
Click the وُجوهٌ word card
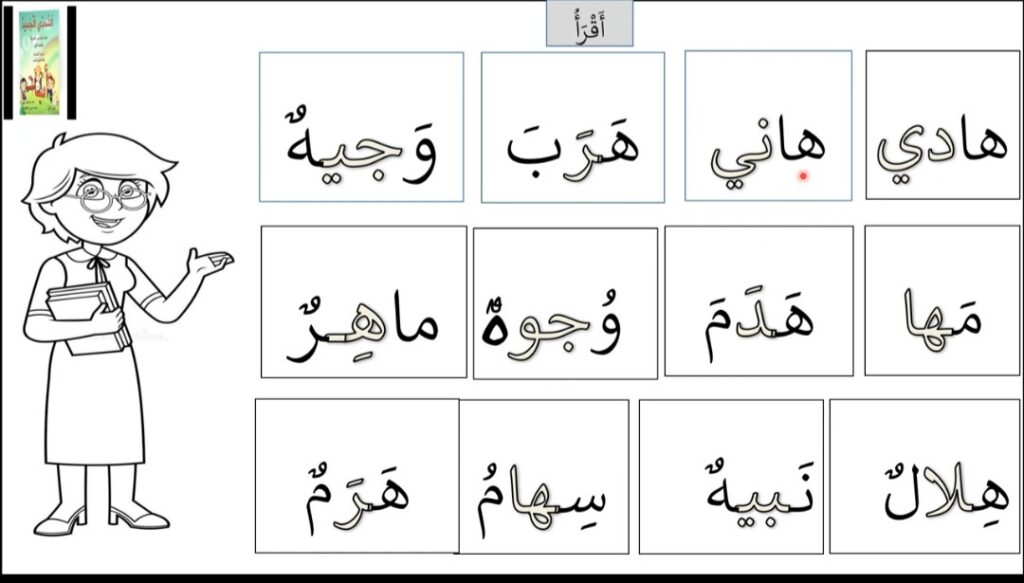tap(565, 304)
